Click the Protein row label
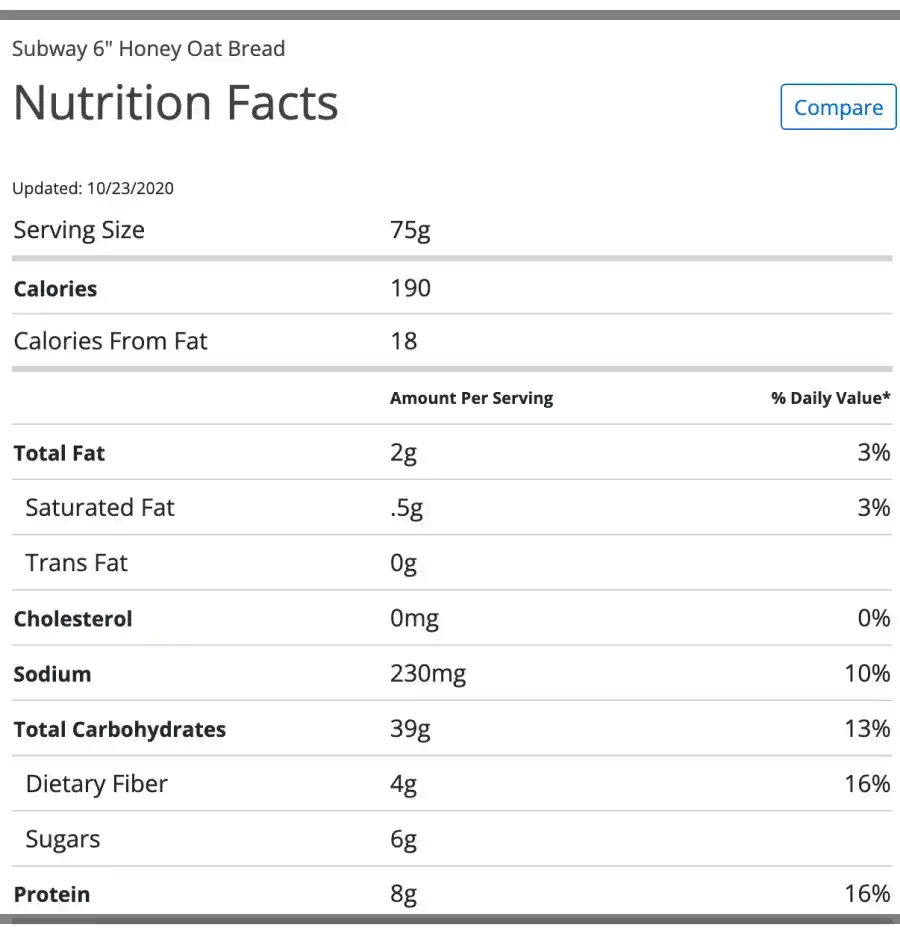The width and height of the screenshot is (900, 934). point(52,895)
